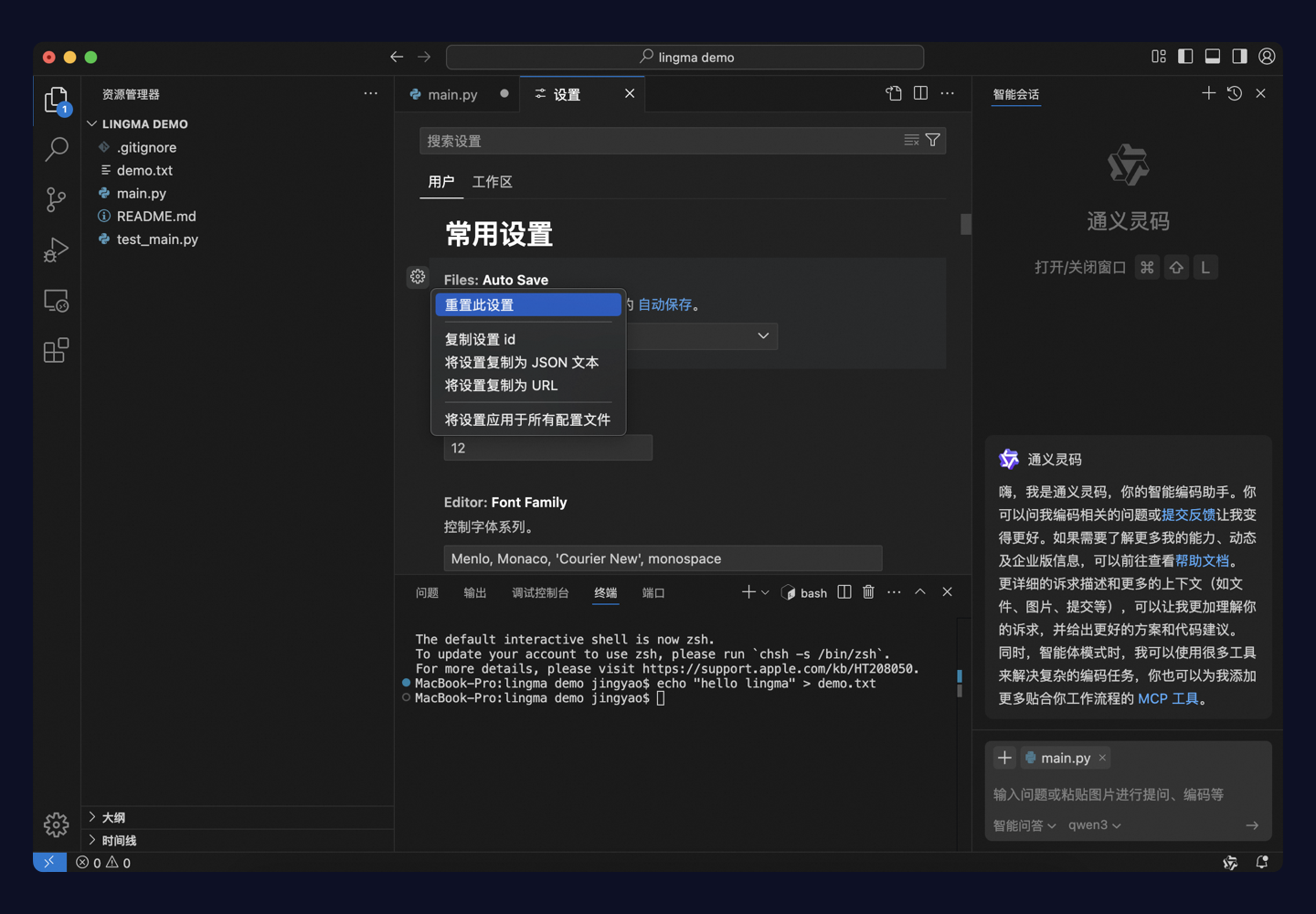
Task: Click the 提交反馈 link
Action: pyautogui.click(x=1188, y=515)
